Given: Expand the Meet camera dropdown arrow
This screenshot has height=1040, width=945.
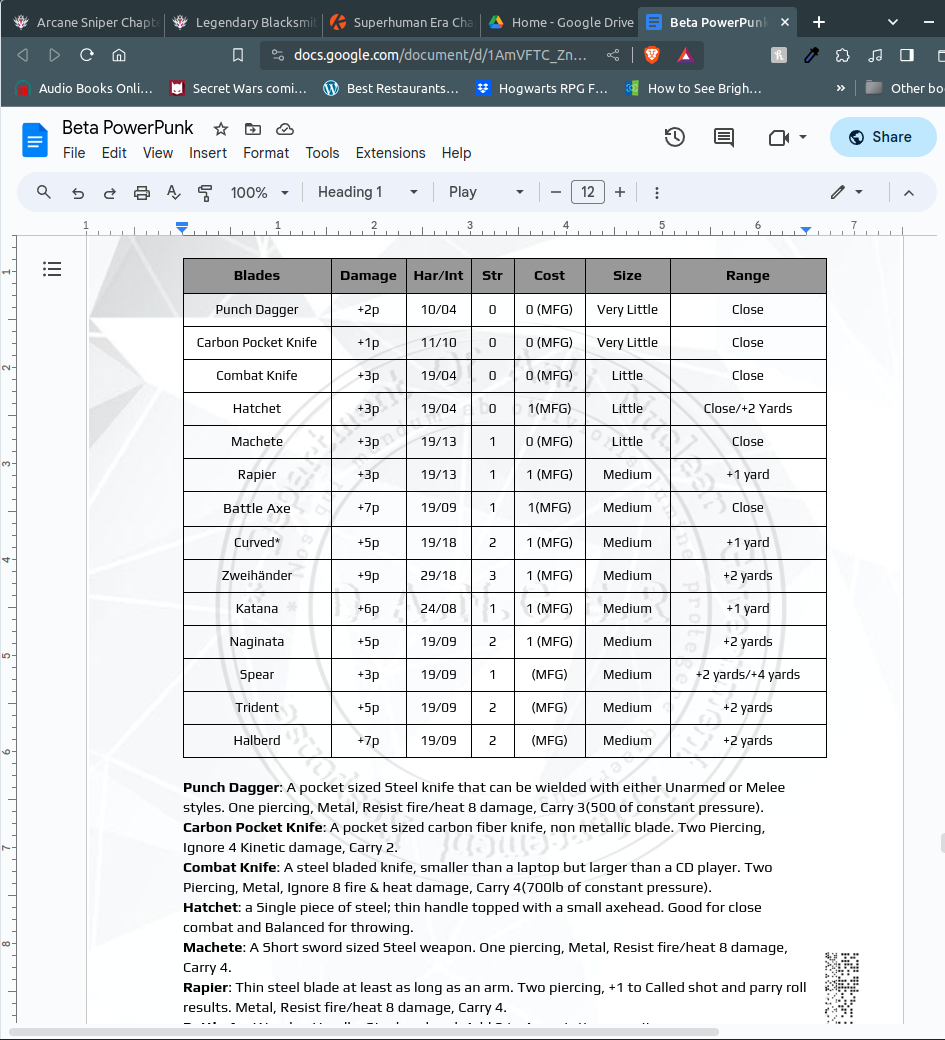Looking at the screenshot, I should [802, 137].
